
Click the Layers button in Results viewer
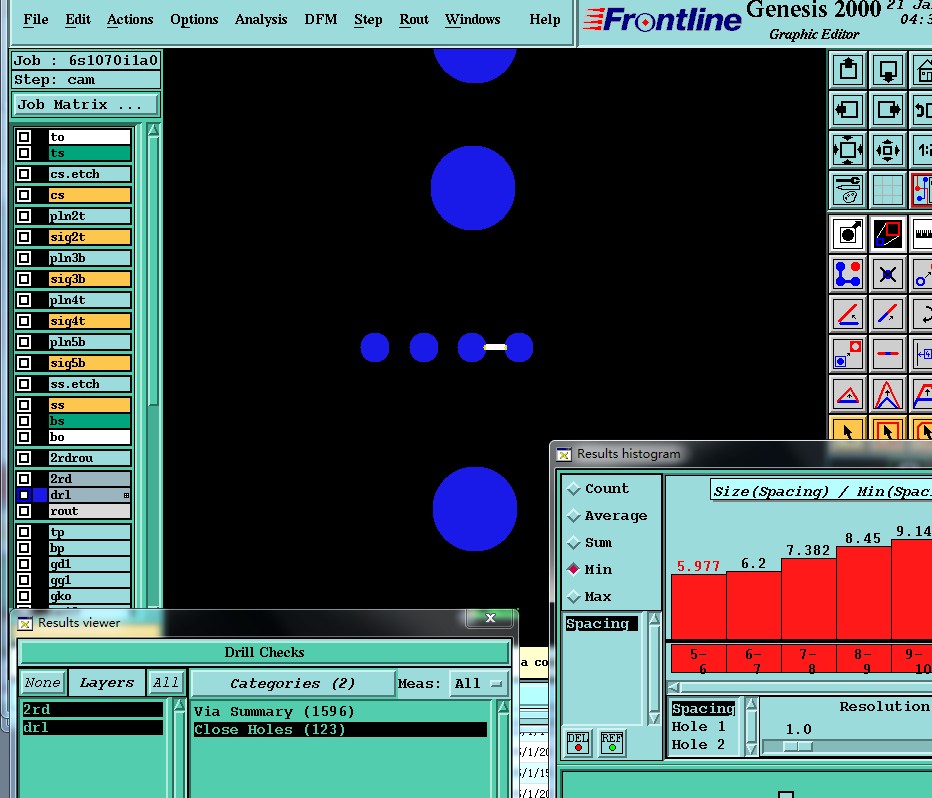[x=107, y=683]
